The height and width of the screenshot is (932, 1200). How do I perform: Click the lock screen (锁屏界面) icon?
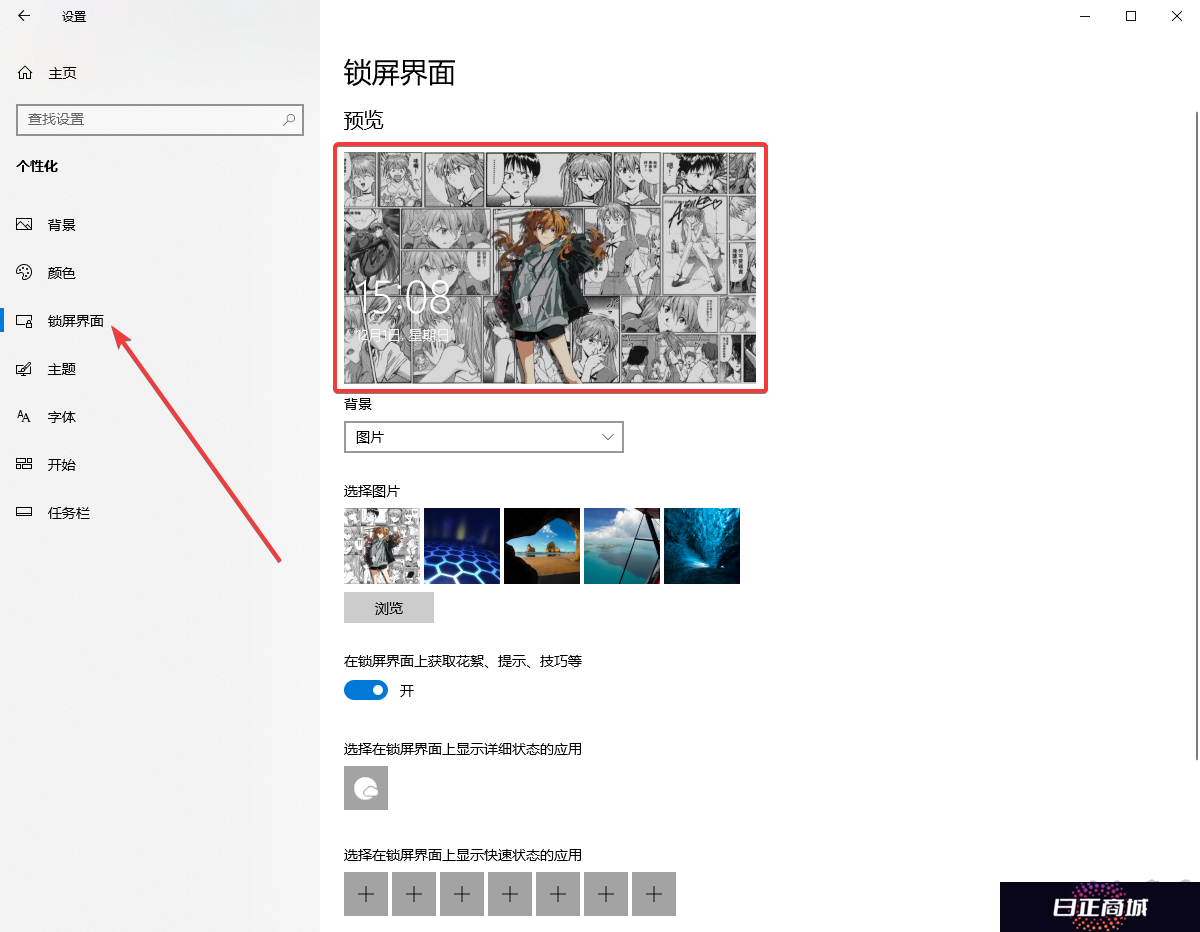point(25,321)
